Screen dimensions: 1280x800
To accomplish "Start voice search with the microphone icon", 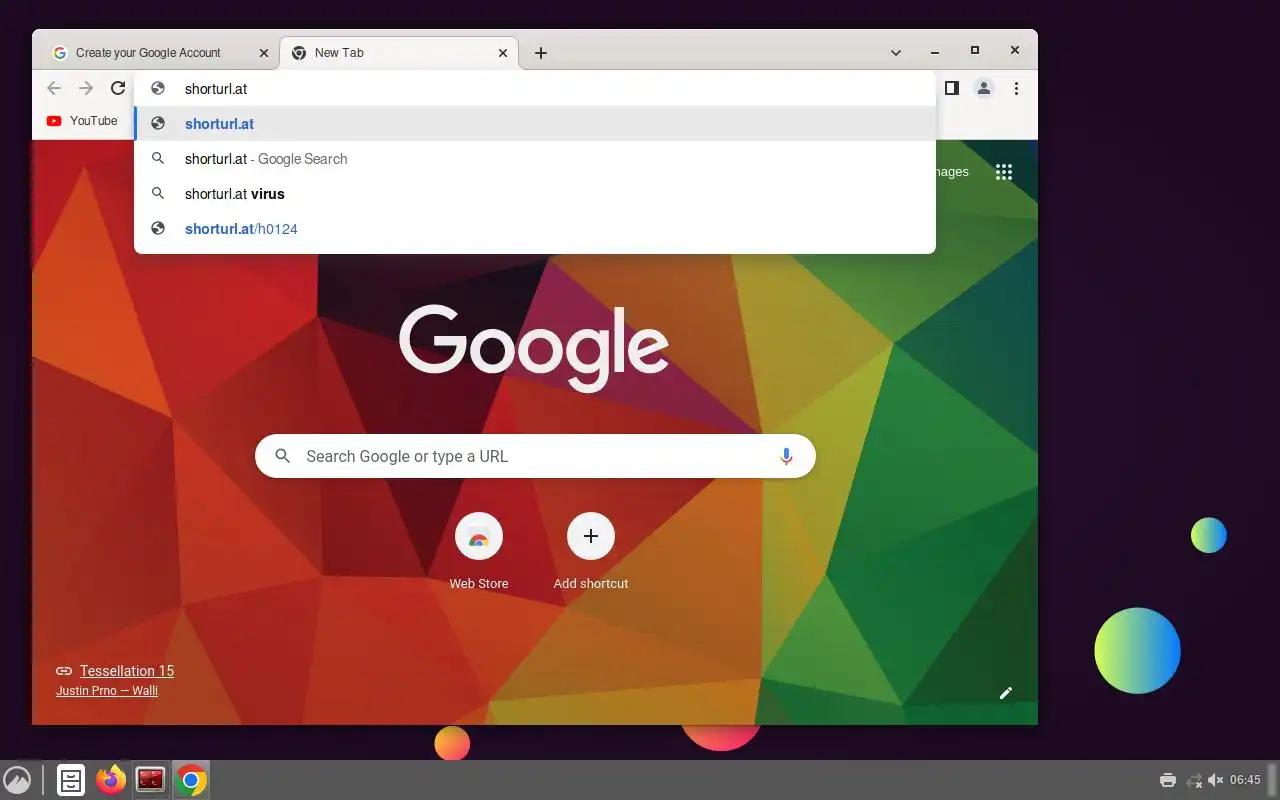I will [786, 456].
